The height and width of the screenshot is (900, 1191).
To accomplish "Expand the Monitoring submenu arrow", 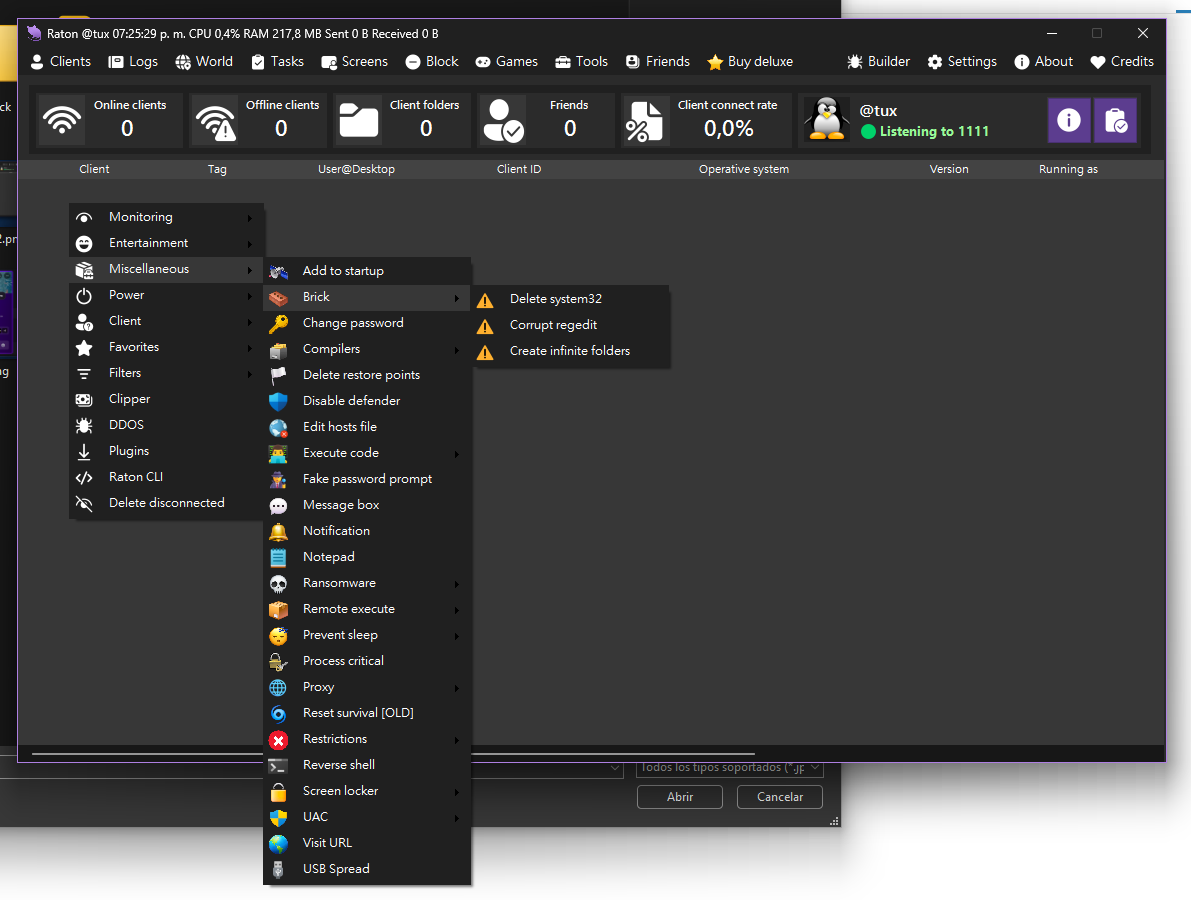I will click(250, 218).
